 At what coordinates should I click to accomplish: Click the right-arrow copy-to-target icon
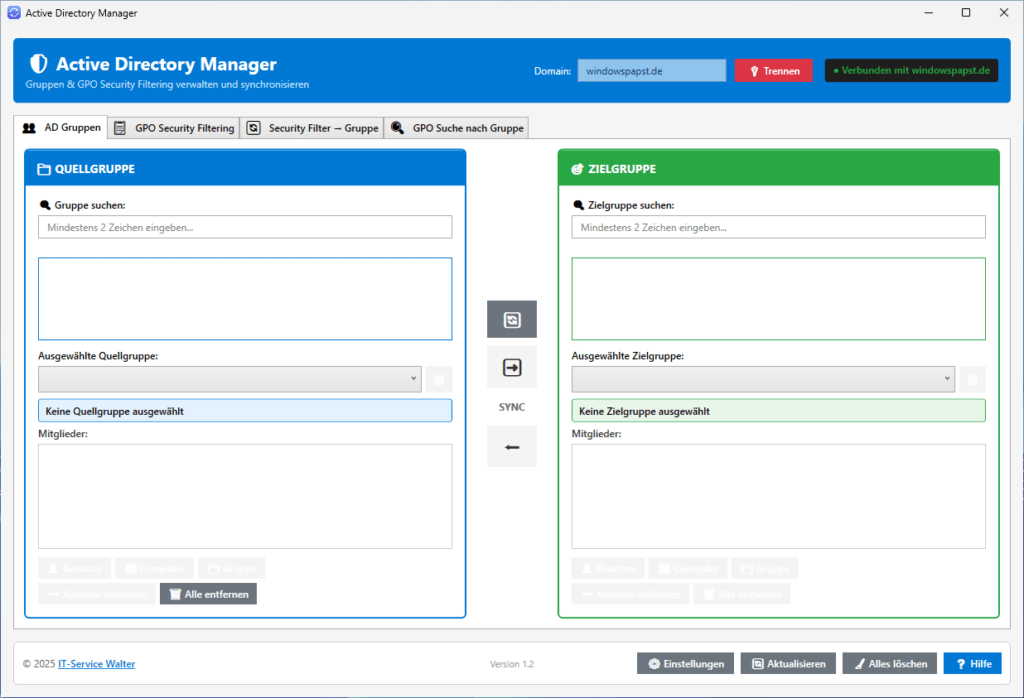click(x=512, y=368)
